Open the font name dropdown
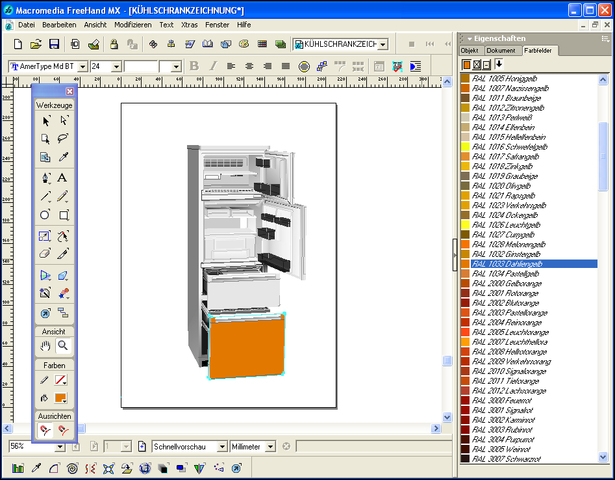 coord(82,67)
